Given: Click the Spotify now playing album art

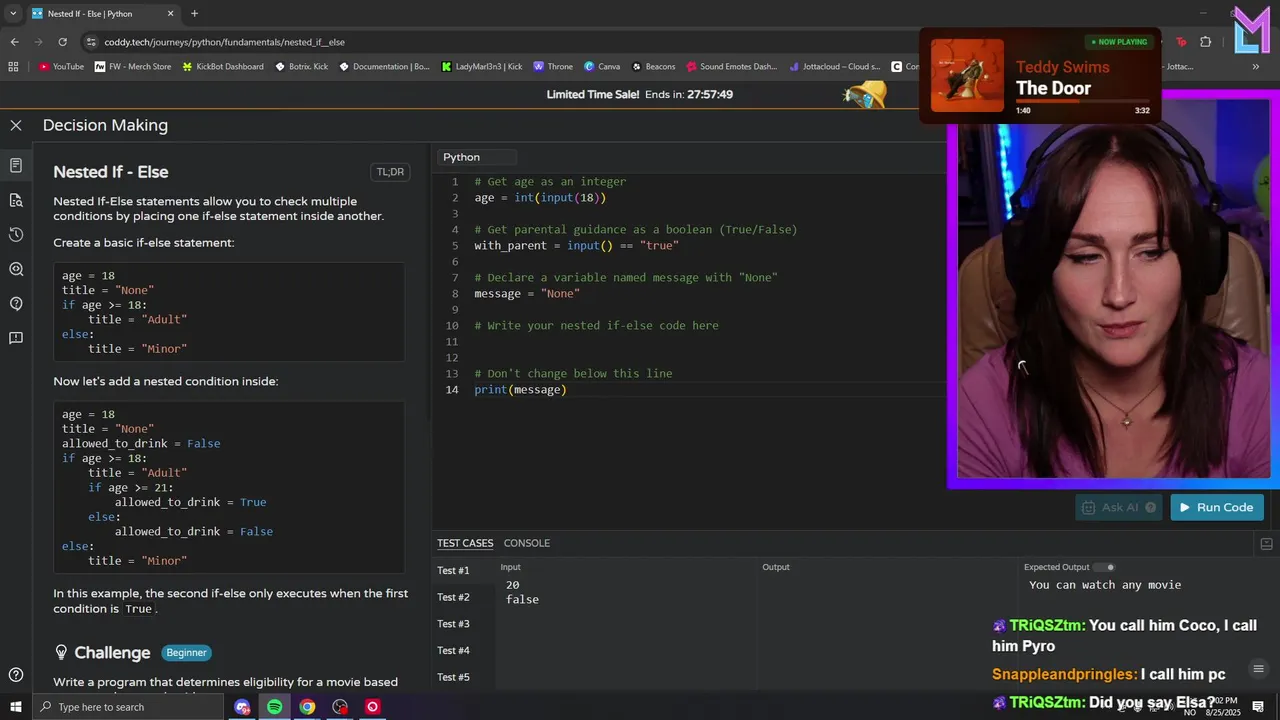Looking at the screenshot, I should pyautogui.click(x=967, y=75).
